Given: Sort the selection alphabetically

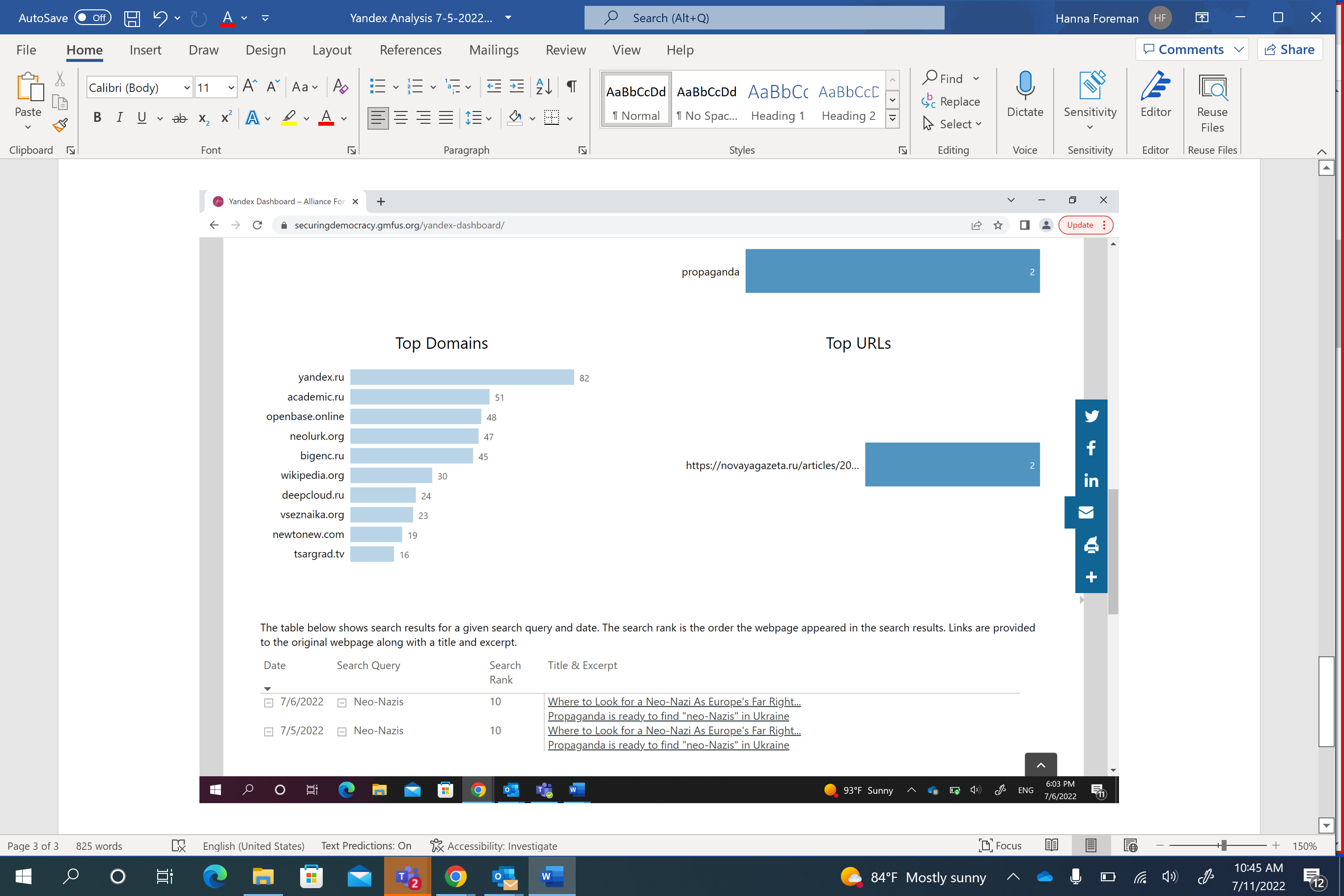Looking at the screenshot, I should point(544,87).
